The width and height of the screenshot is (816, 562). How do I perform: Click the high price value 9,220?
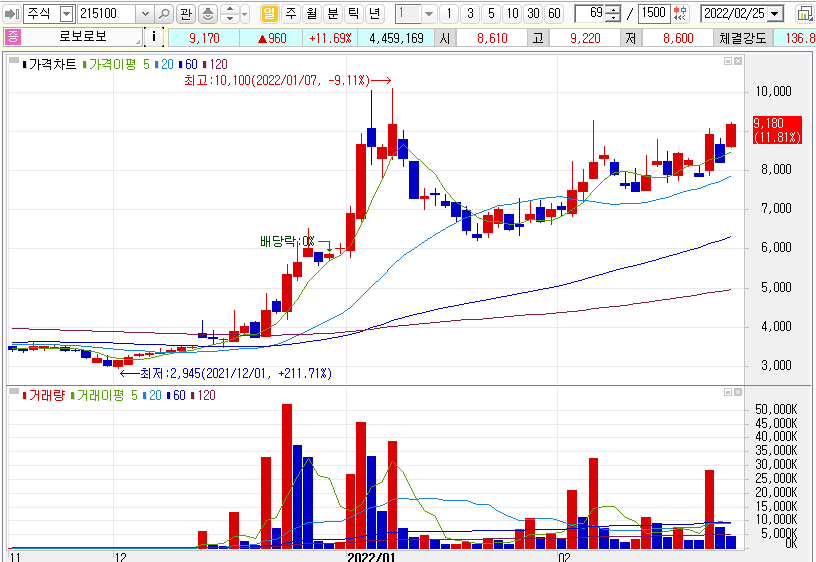click(x=585, y=38)
